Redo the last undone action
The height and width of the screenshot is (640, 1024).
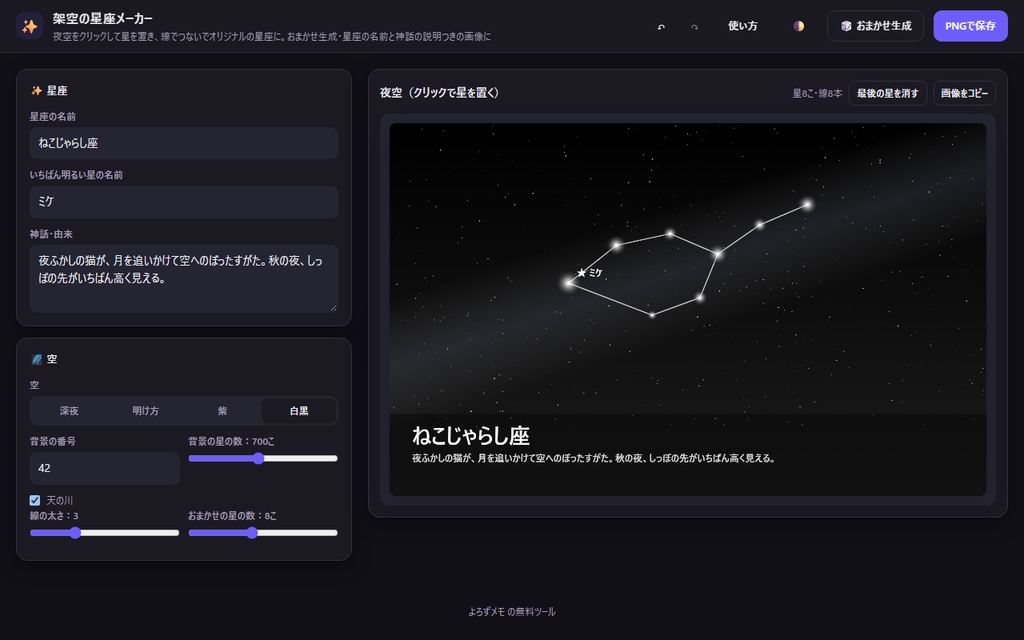(694, 27)
